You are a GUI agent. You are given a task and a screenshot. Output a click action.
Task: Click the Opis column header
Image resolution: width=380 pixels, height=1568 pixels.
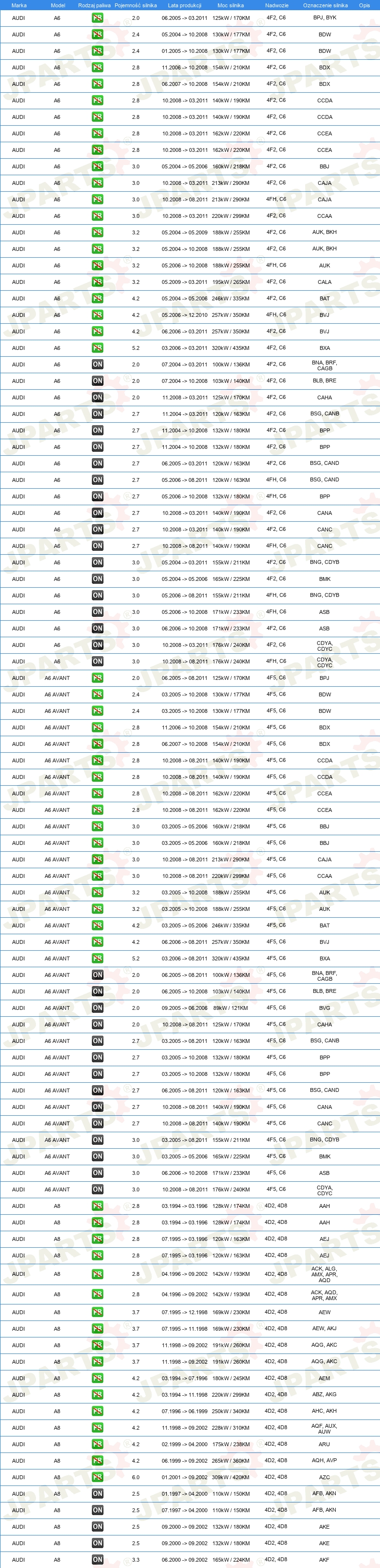point(364,5)
